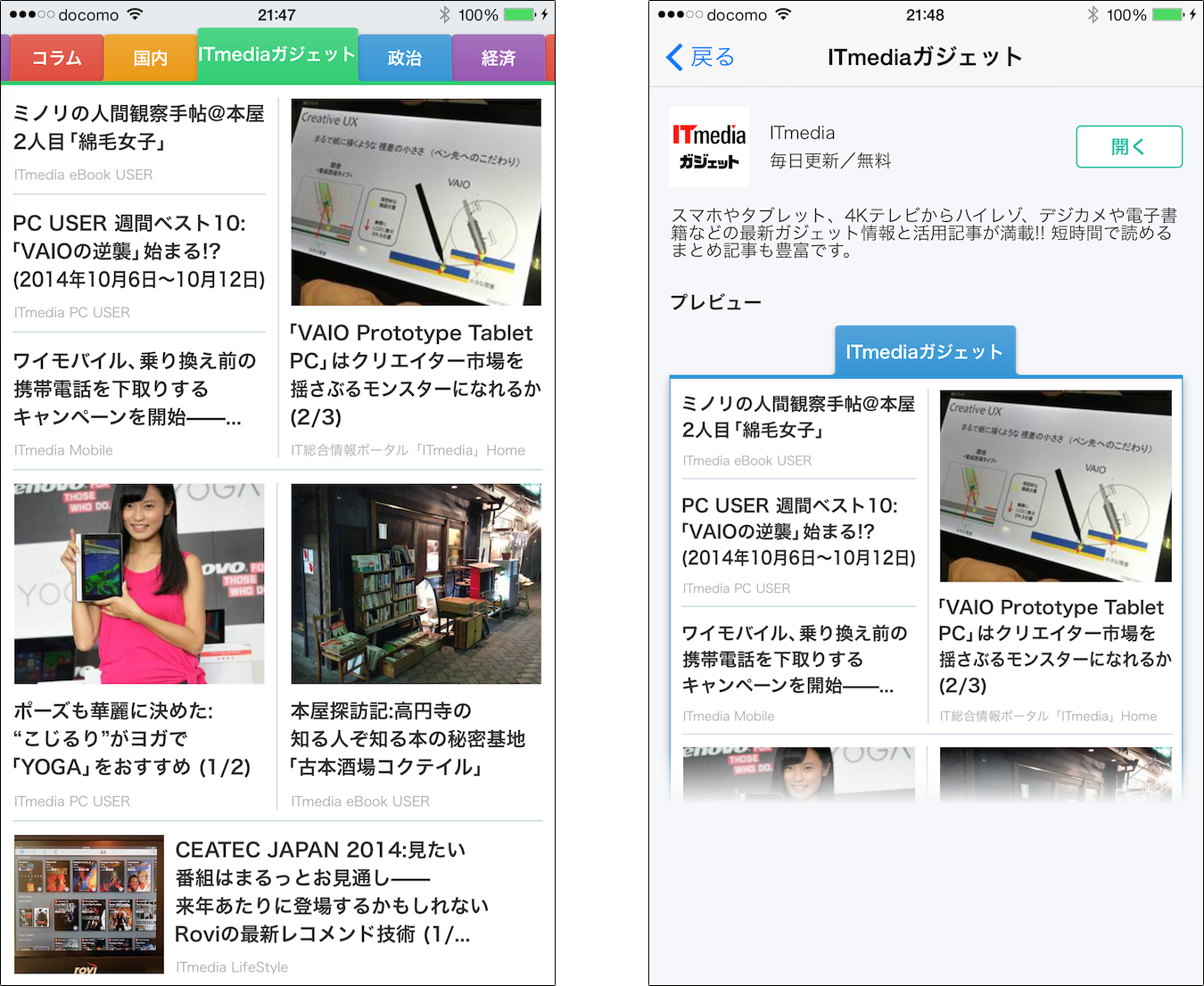Tap the bookstore street photo on left screen
The width and height of the screenshot is (1204, 986).
tap(416, 584)
